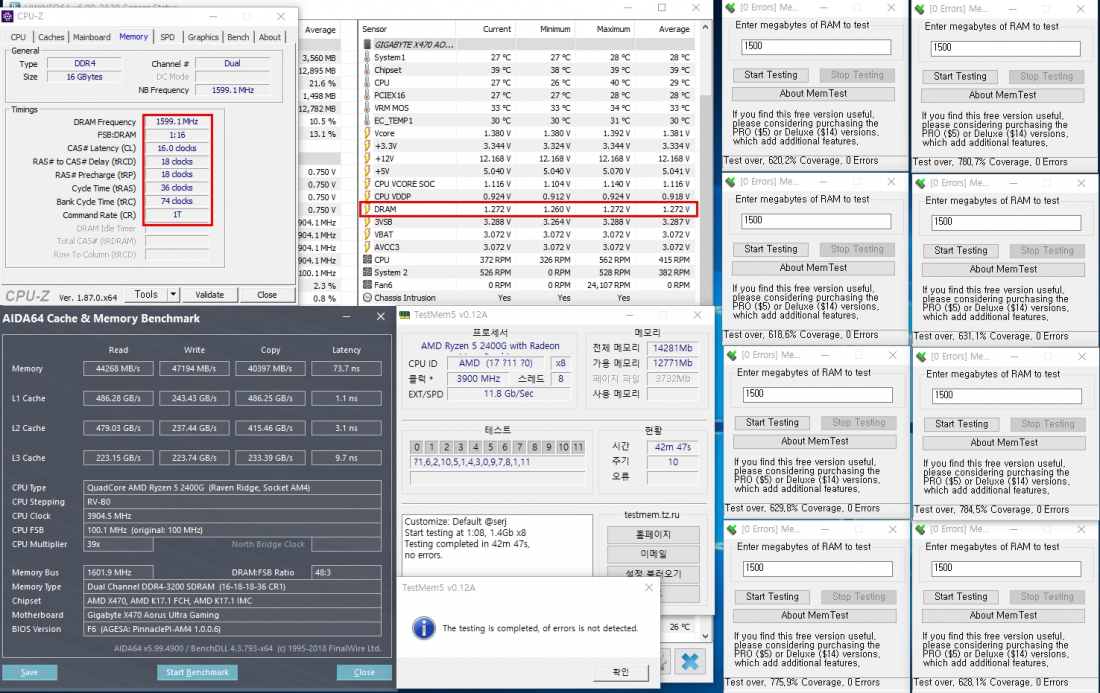1100x693 pixels.
Task: Click test number 11 box in TestMem5
Action: click(x=578, y=447)
